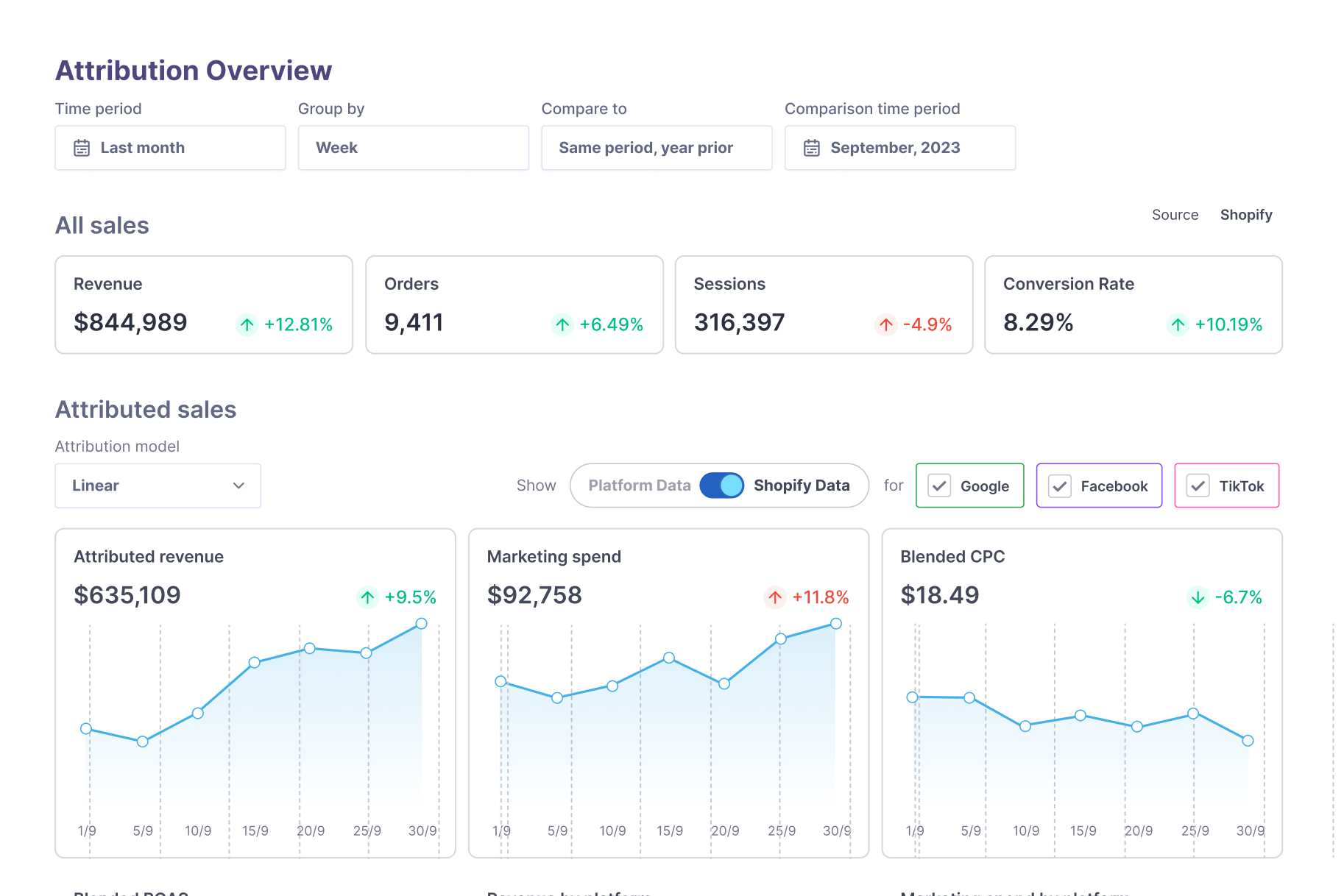
Task: Click the Revenue value $844,989
Action: pyautogui.click(x=130, y=323)
